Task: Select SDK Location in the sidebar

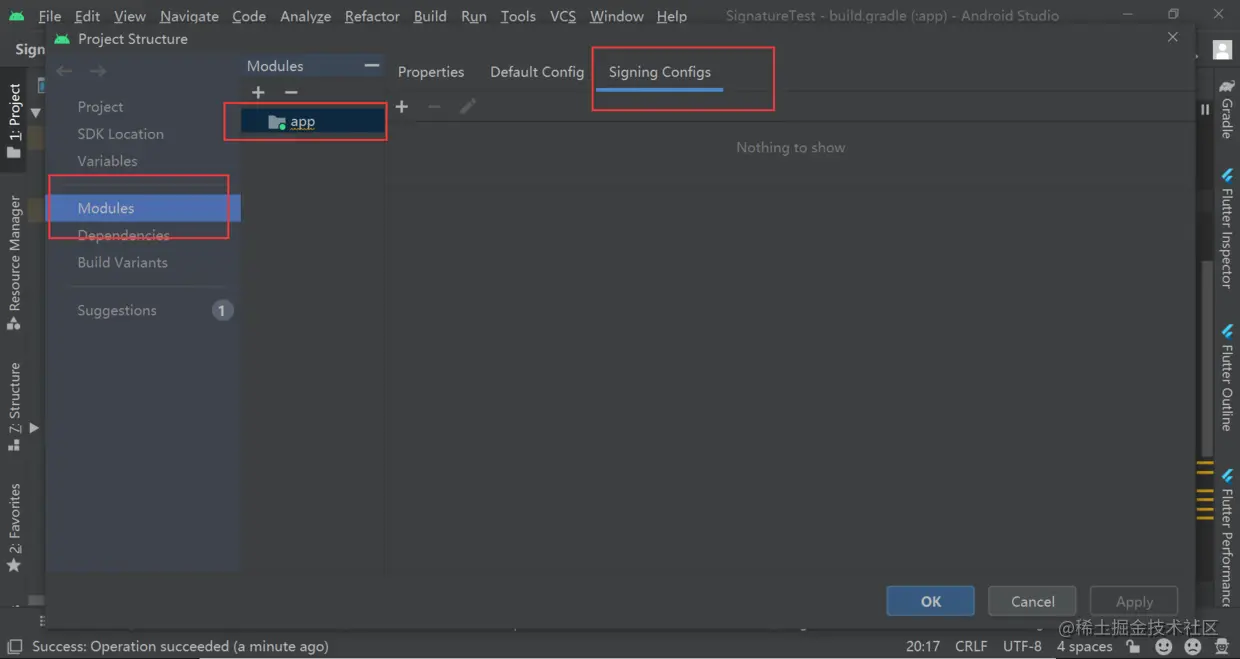Action: (120, 134)
